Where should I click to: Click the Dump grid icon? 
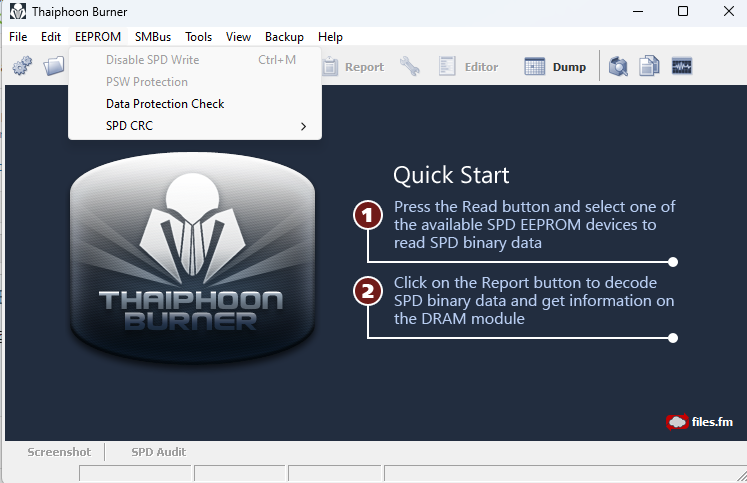(535, 66)
